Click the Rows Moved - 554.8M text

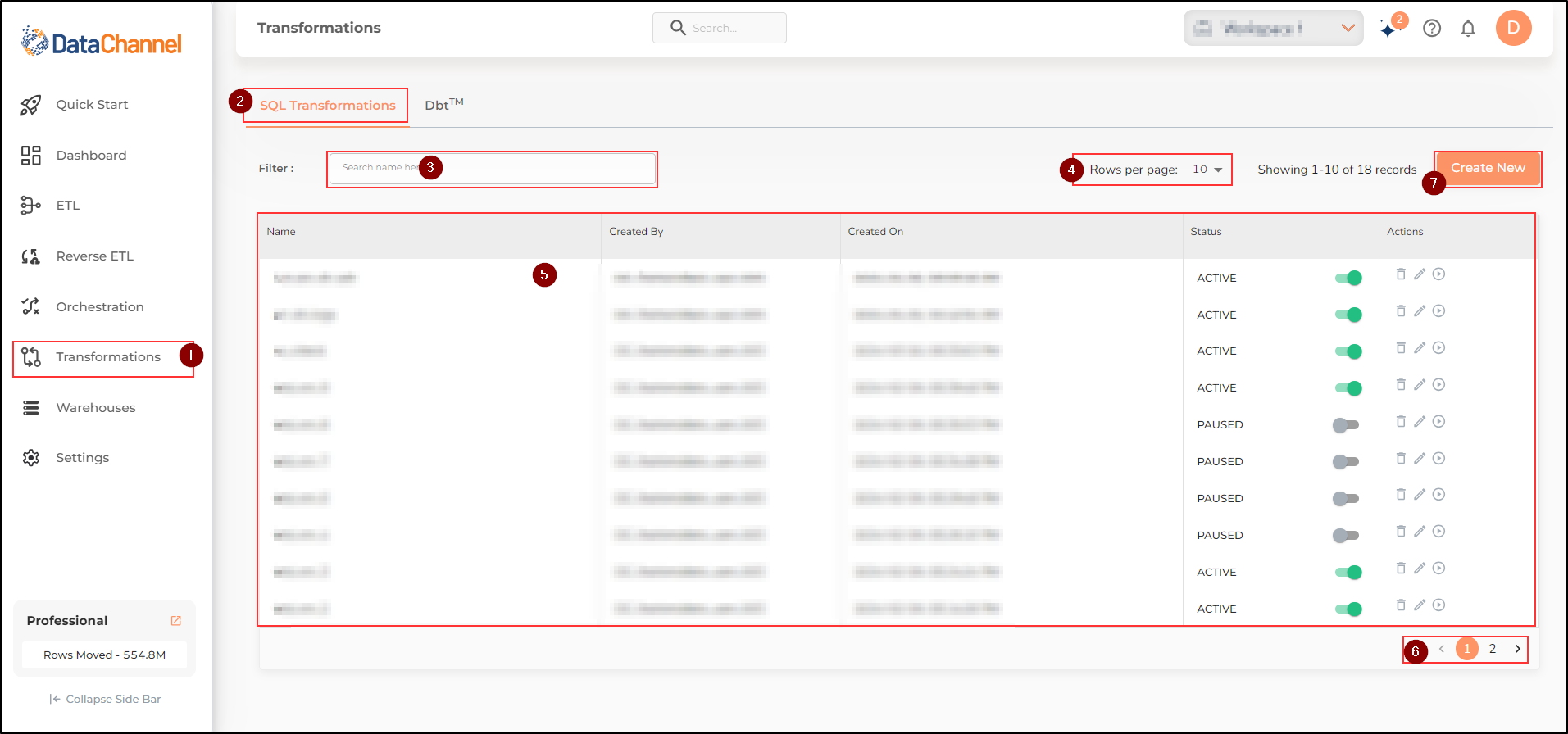tap(105, 655)
